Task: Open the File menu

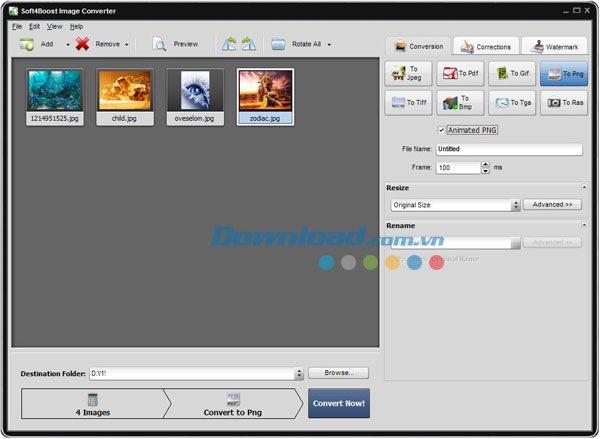Action: click(17, 26)
